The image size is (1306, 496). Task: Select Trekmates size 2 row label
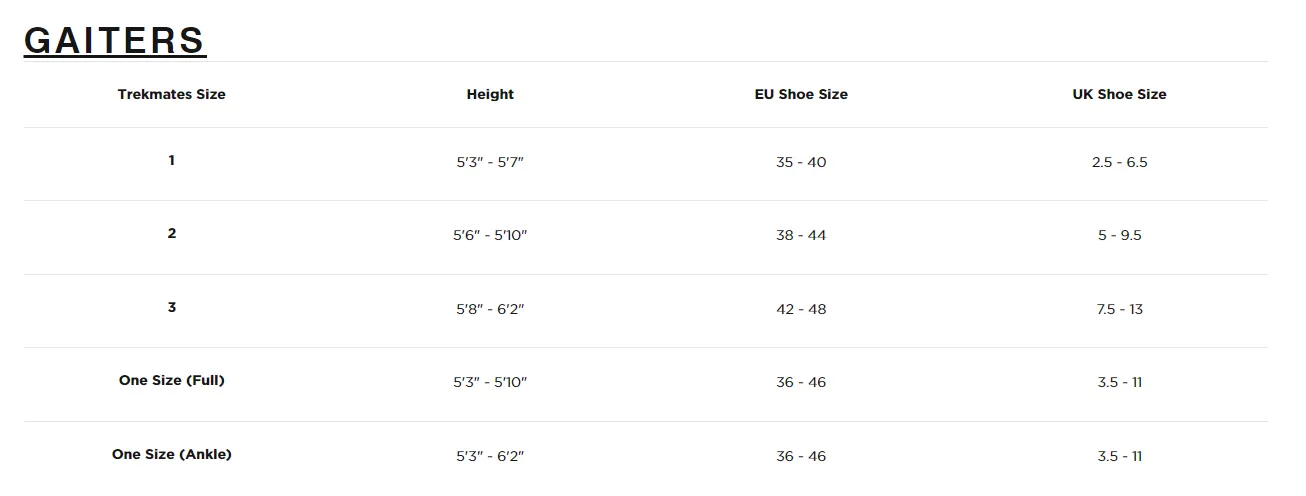[172, 233]
